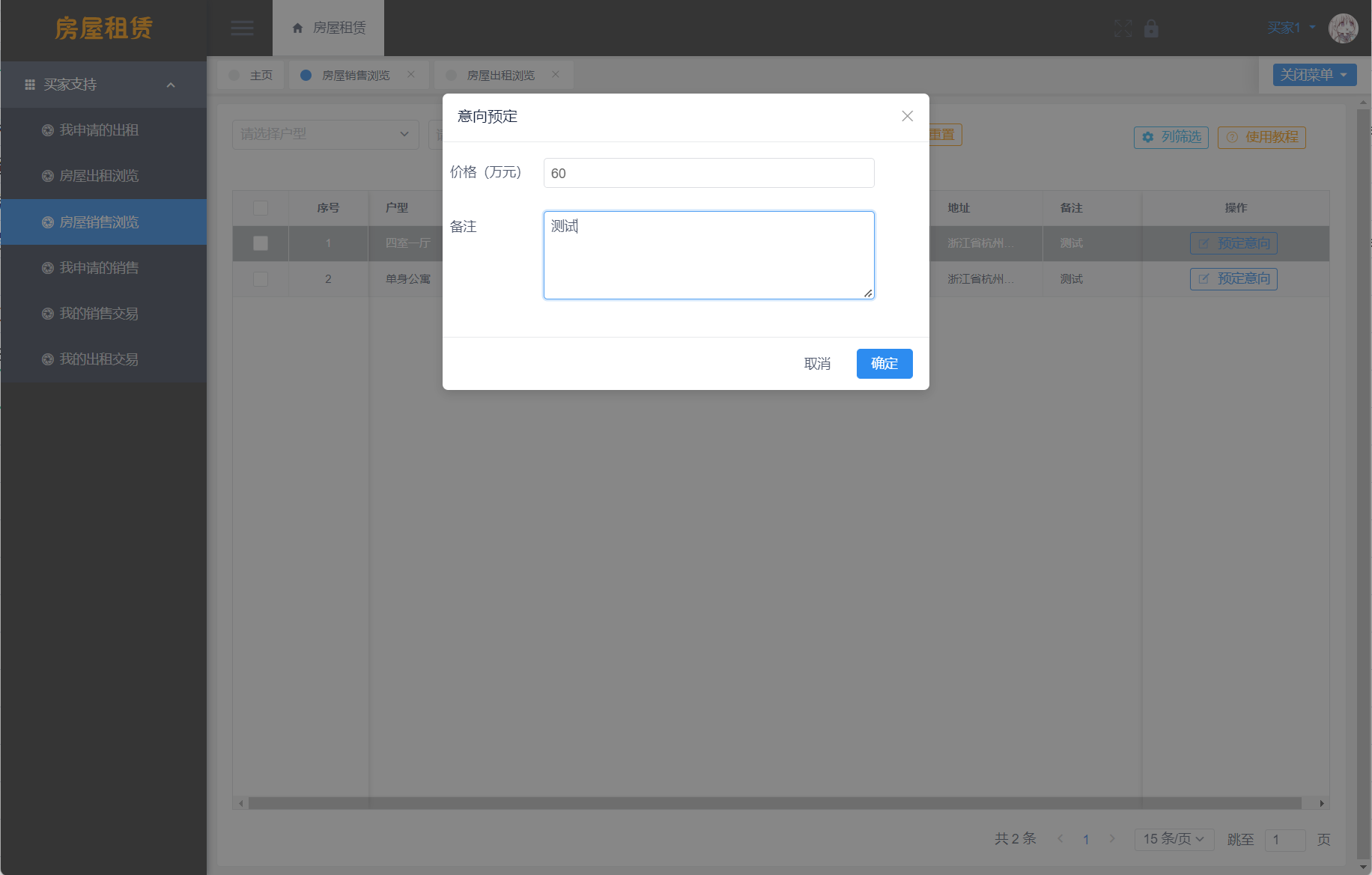Select page 1 in pagination
This screenshot has height=875, width=1372.
pyautogui.click(x=1086, y=839)
